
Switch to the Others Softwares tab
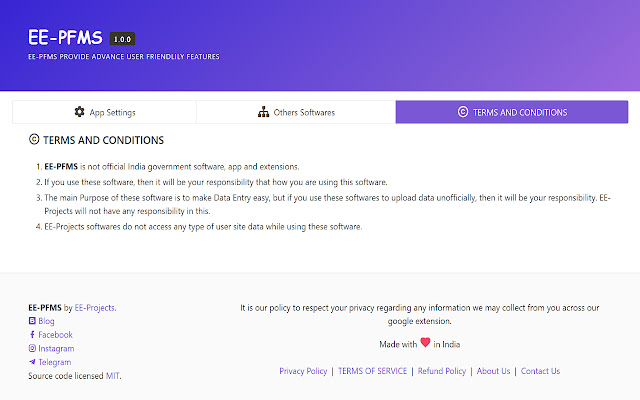[x=296, y=112]
